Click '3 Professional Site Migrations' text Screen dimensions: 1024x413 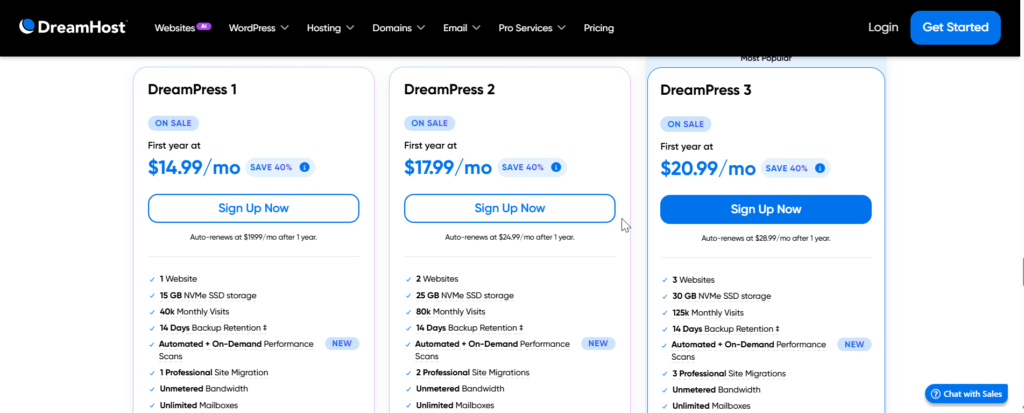(729, 374)
